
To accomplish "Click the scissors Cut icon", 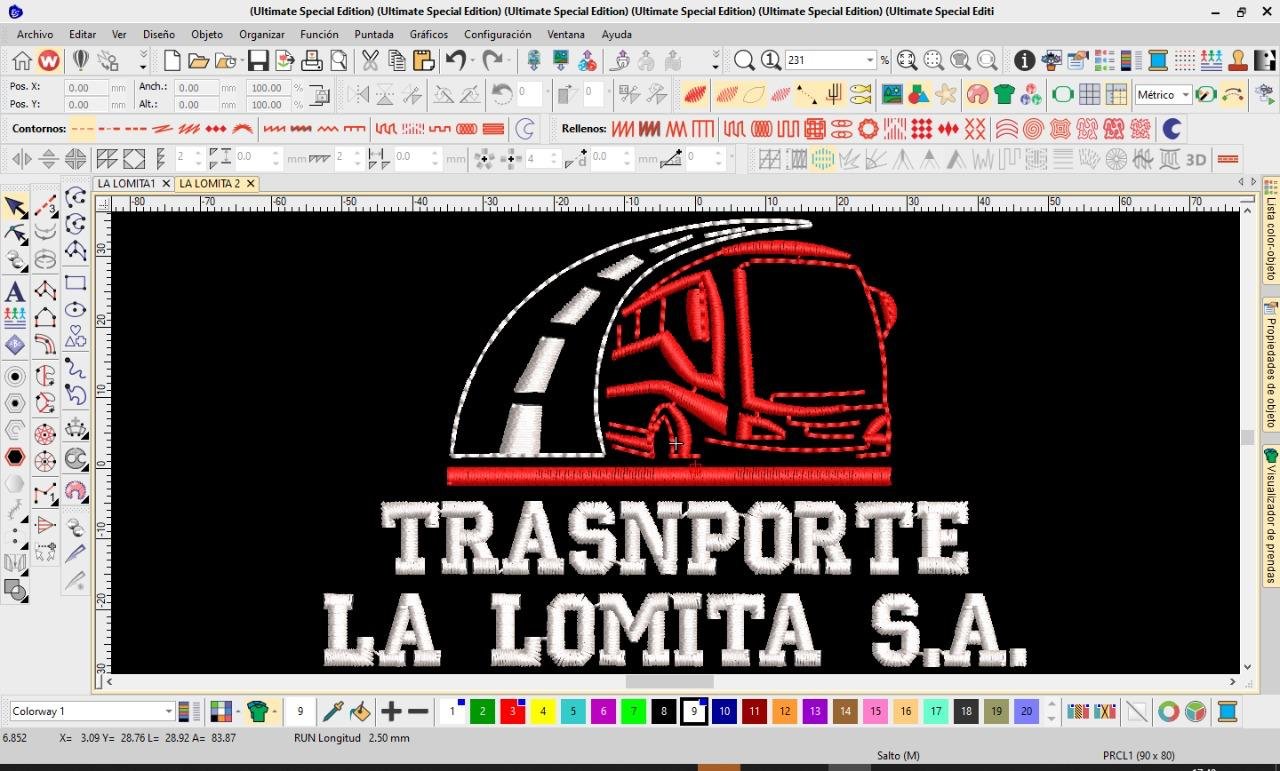I will pyautogui.click(x=370, y=61).
